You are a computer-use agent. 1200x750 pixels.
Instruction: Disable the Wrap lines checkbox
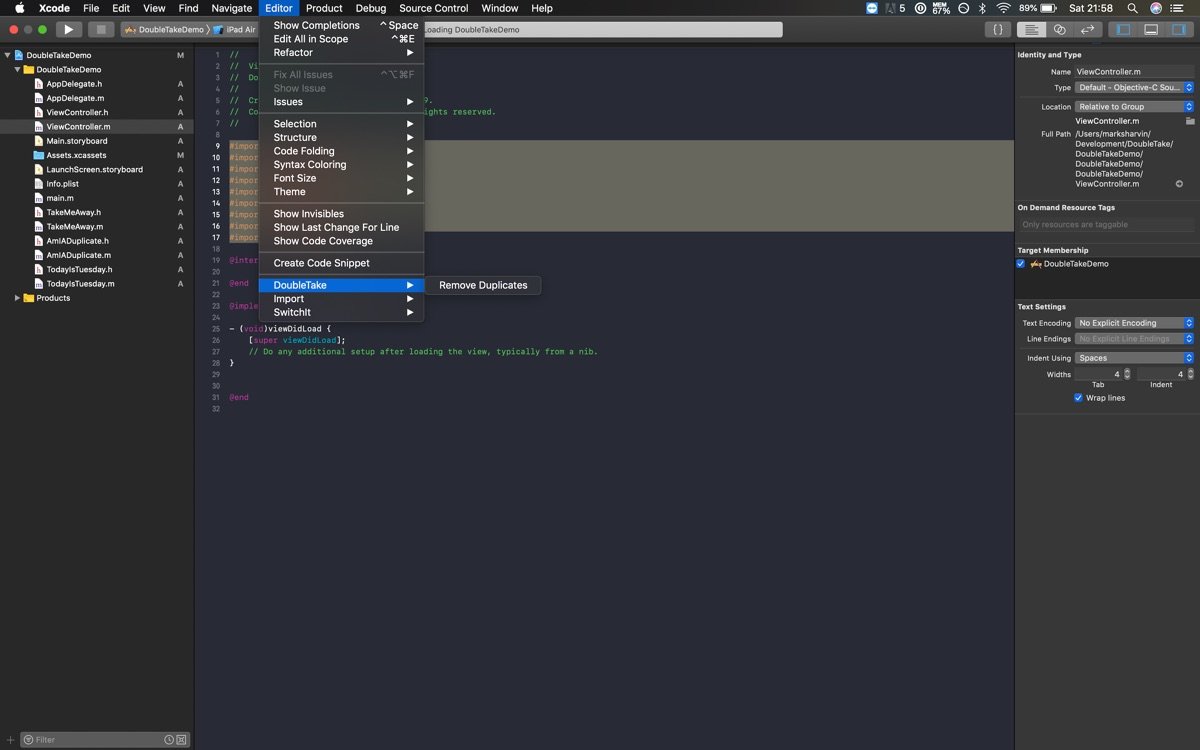(x=1078, y=398)
